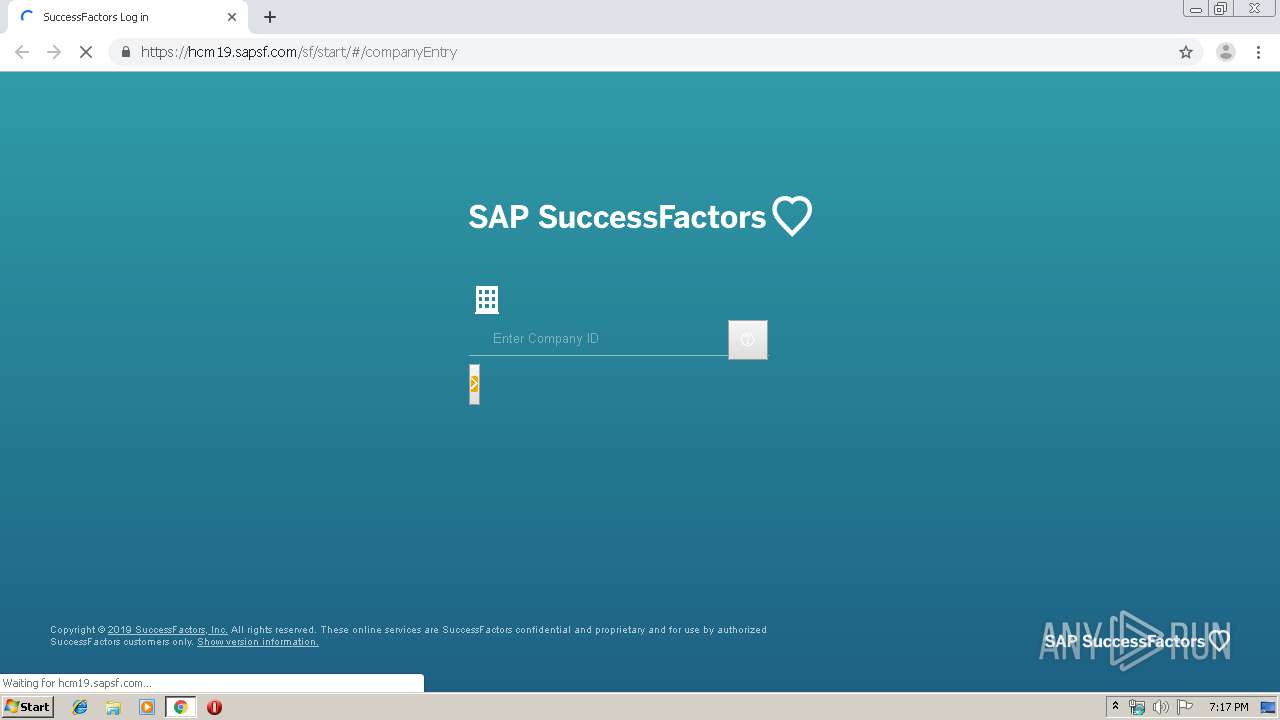
Task: Click the building grid company icon
Action: coord(487,299)
